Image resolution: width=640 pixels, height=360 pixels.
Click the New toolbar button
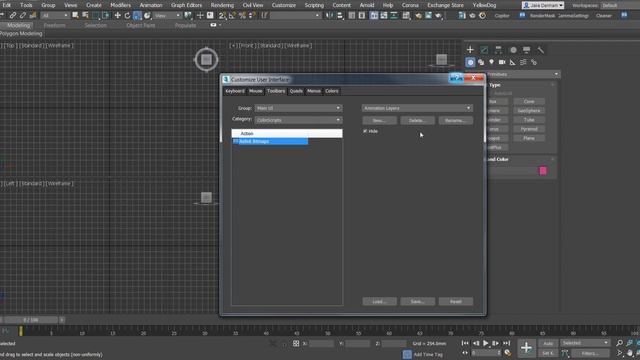pyautogui.click(x=379, y=120)
